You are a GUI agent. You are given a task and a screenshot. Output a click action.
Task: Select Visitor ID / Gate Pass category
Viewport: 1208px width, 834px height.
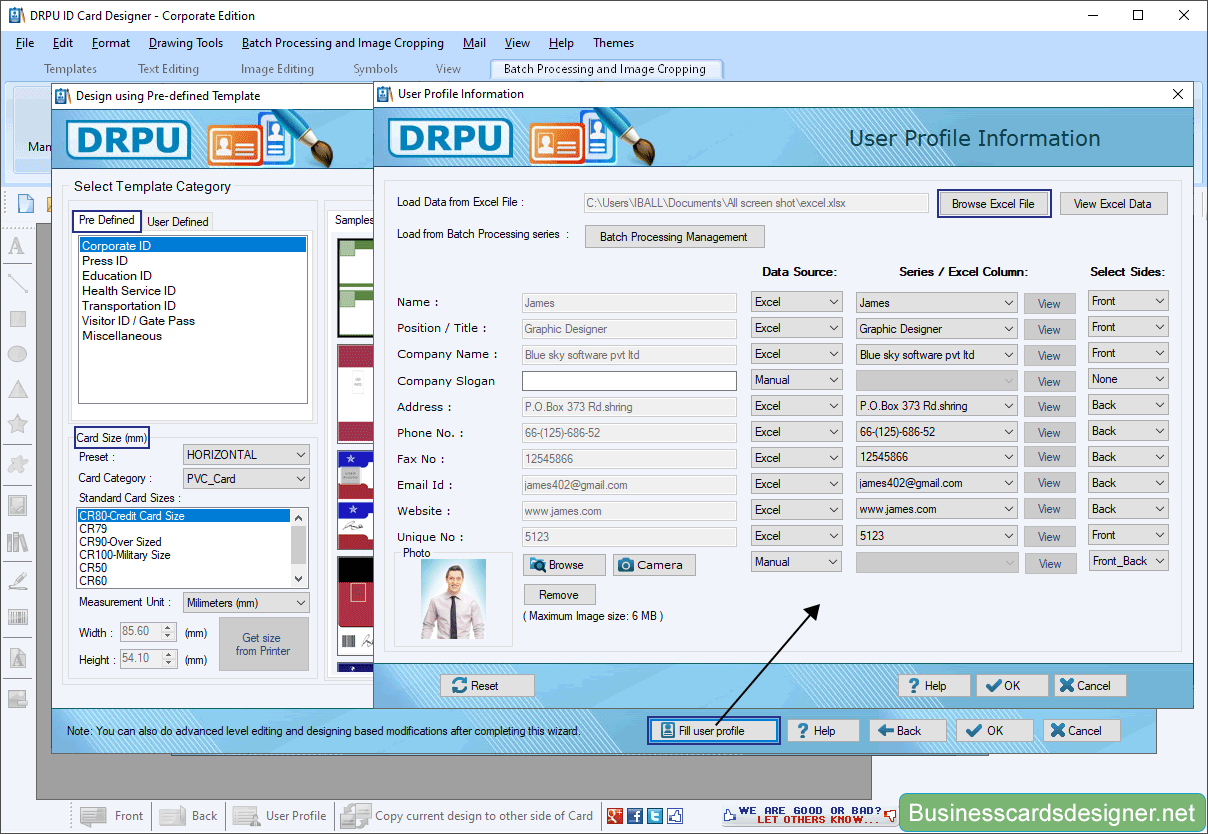pos(138,321)
